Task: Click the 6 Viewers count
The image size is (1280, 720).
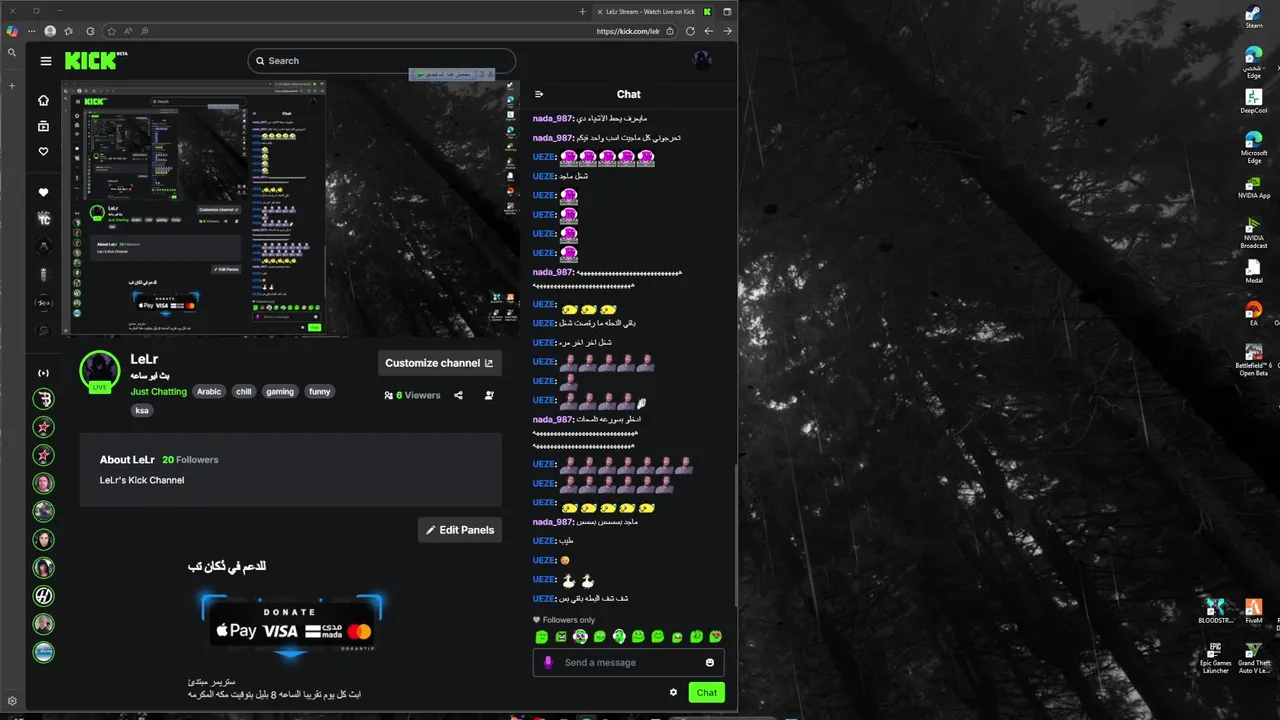Action: [412, 395]
